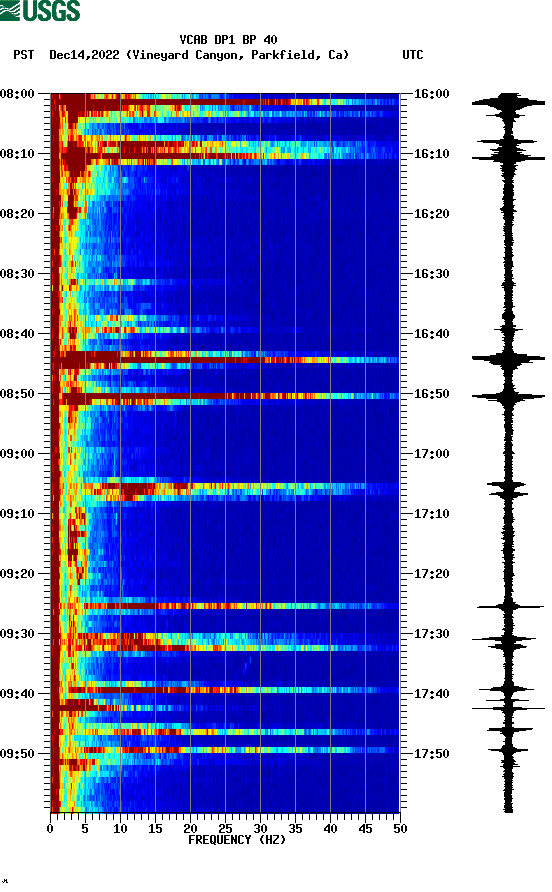Click the 'UTC' timezone label
The width and height of the screenshot is (552, 892).
pyautogui.click(x=413, y=55)
